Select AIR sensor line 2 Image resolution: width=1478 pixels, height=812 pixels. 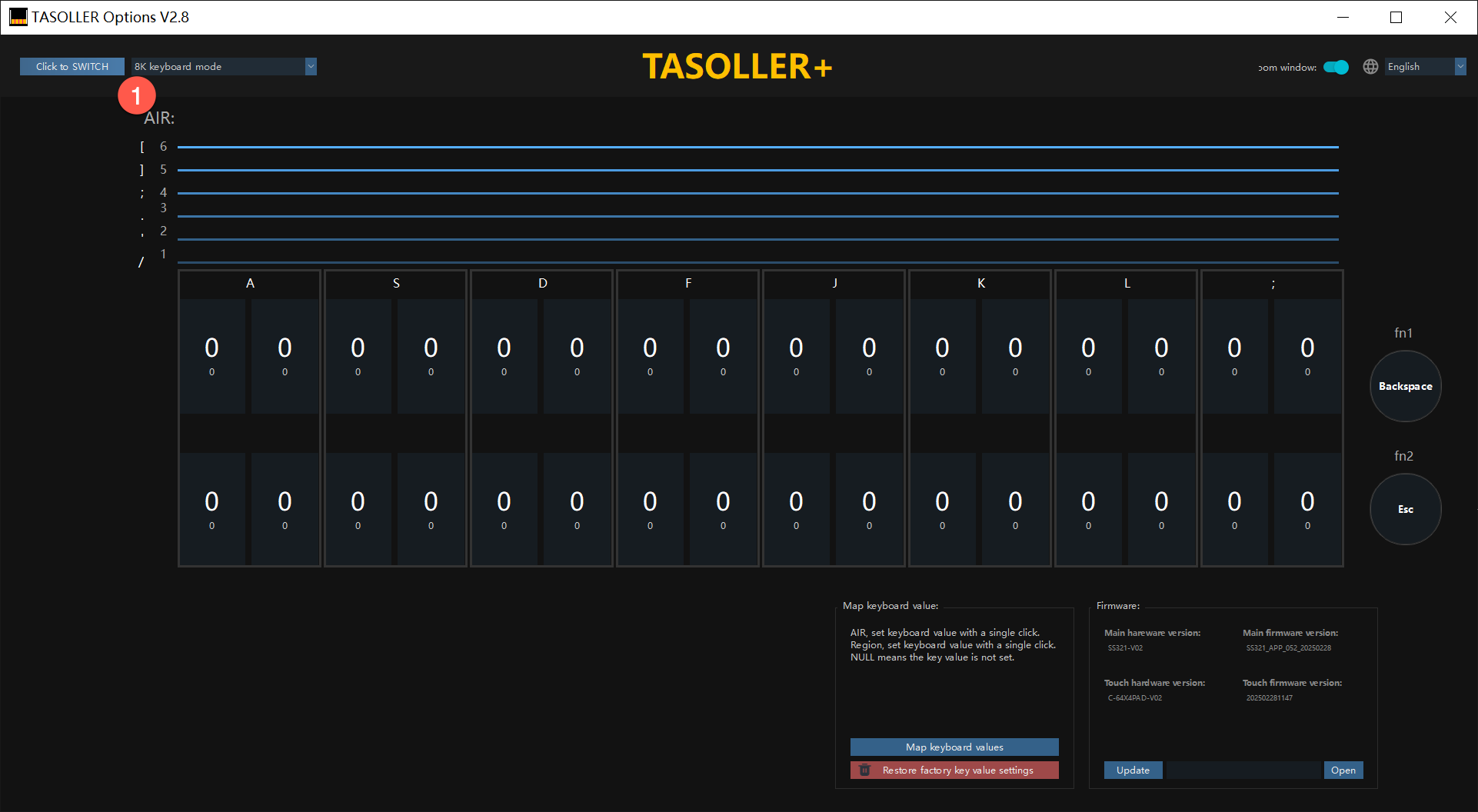(x=758, y=238)
